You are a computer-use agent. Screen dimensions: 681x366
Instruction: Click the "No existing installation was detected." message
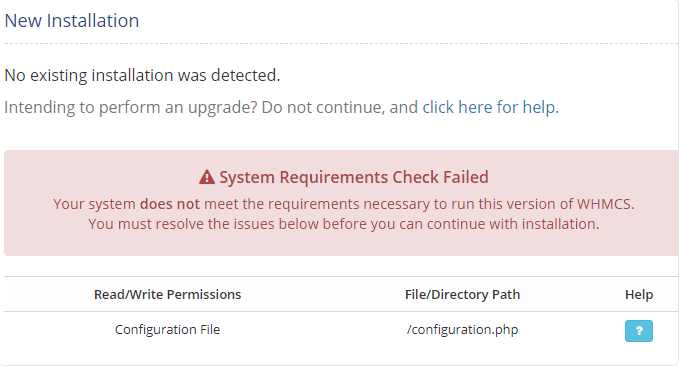click(142, 76)
